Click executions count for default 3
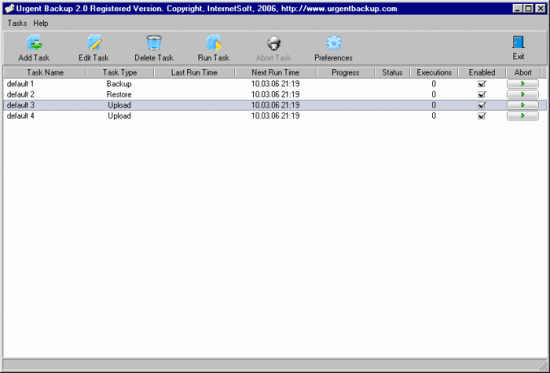Image resolution: width=550 pixels, height=373 pixels. [x=434, y=105]
